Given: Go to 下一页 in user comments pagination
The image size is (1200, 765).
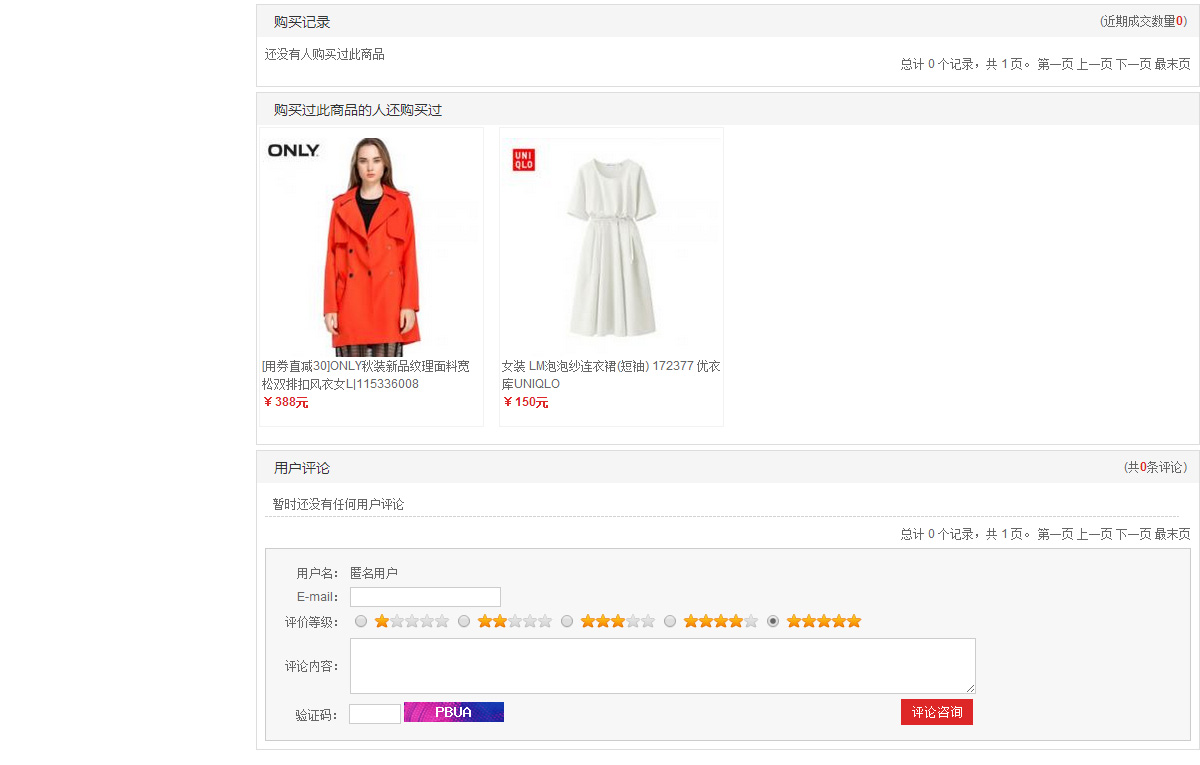Looking at the screenshot, I should pyautogui.click(x=1133, y=534).
